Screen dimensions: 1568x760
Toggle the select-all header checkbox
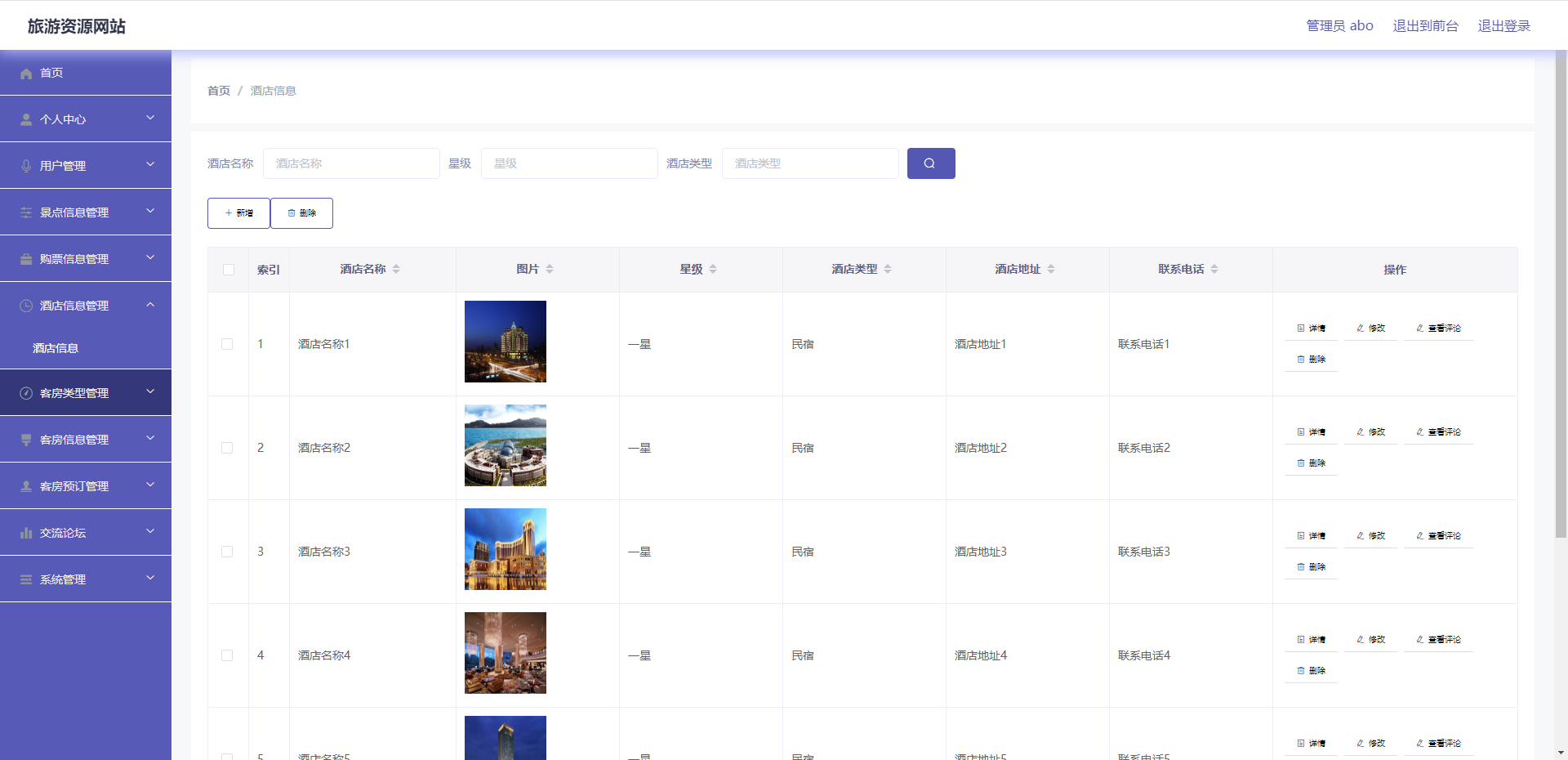pos(229,270)
